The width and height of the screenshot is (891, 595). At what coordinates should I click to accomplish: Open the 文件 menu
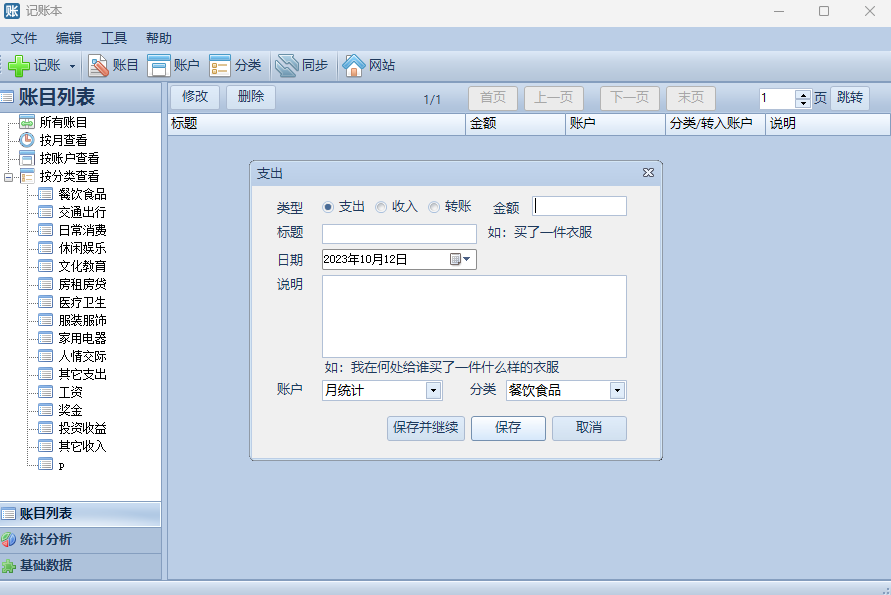[x=24, y=38]
